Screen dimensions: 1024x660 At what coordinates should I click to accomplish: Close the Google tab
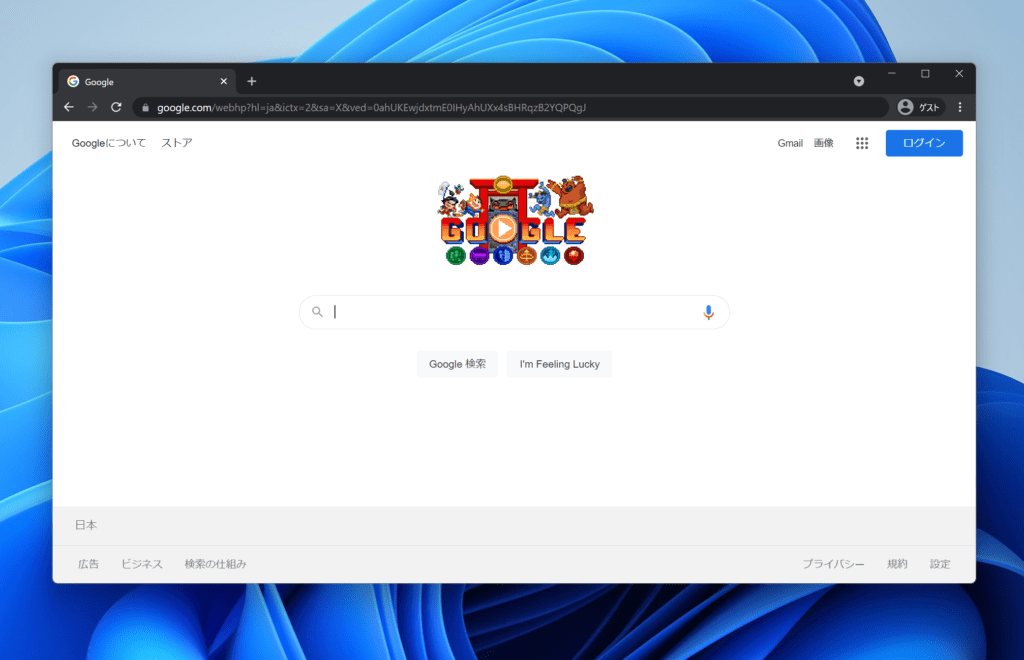click(x=223, y=82)
